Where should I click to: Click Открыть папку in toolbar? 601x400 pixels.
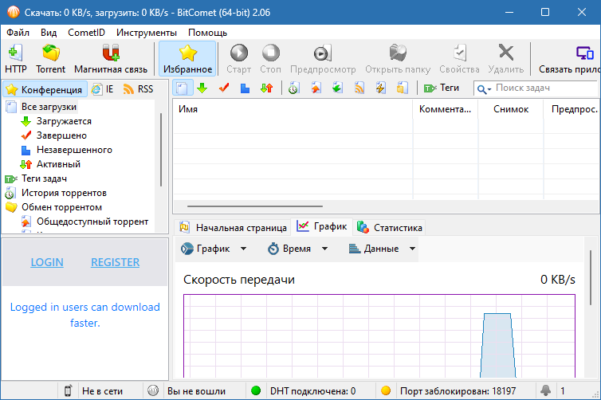point(397,59)
